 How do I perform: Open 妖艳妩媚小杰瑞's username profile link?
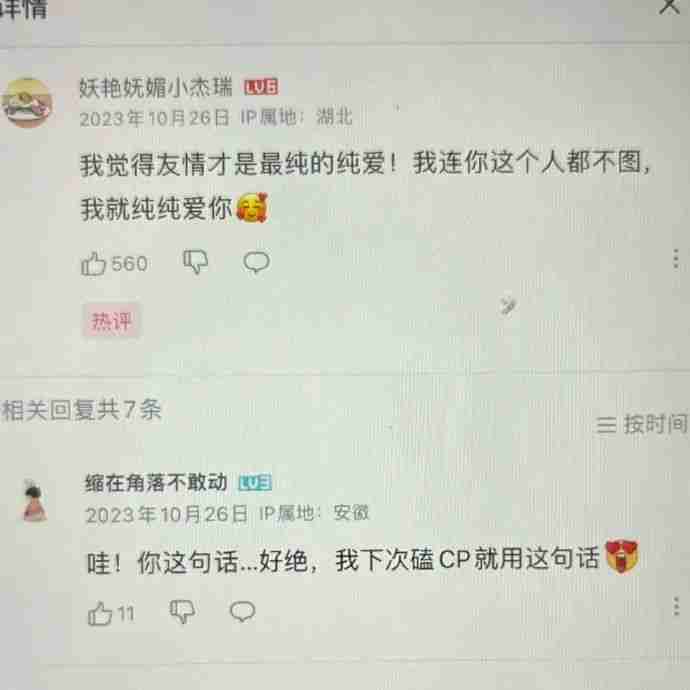pyautogui.click(x=156, y=87)
